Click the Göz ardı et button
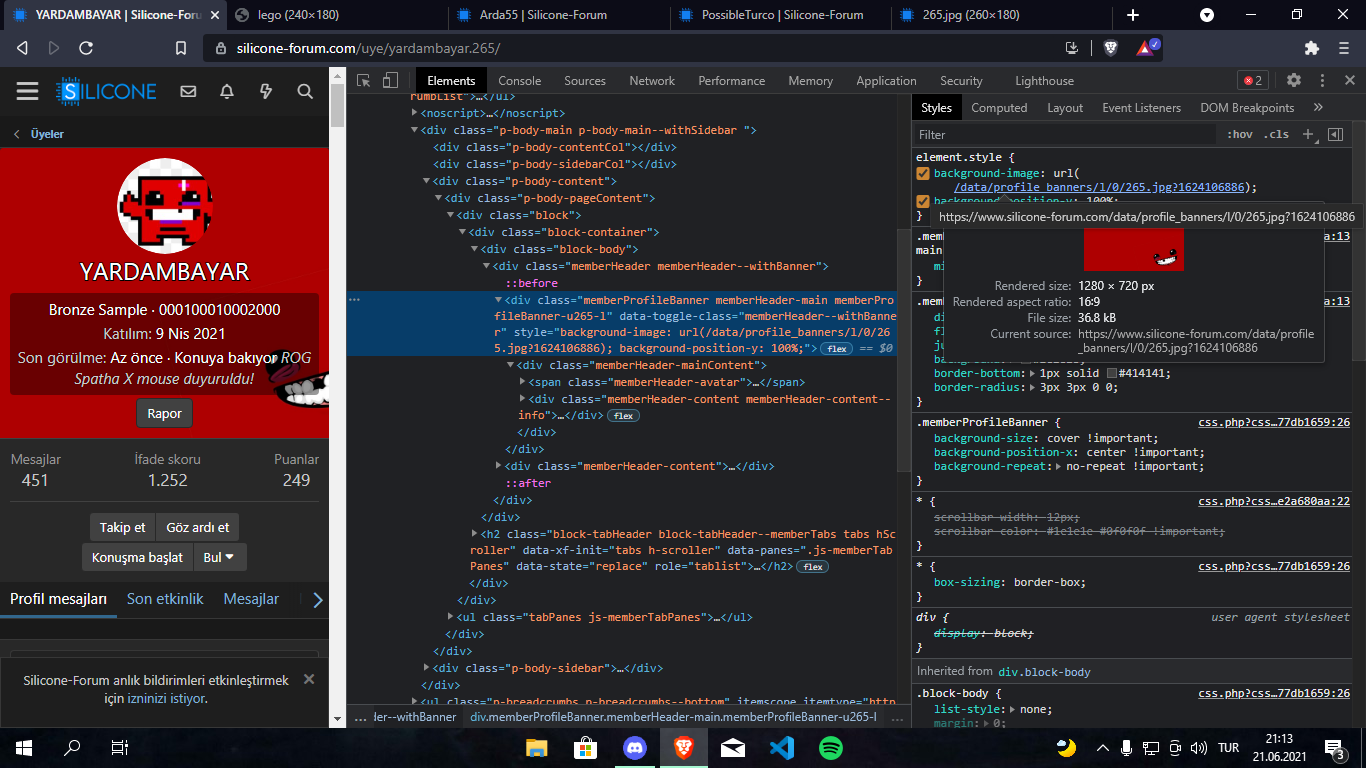 pos(198,527)
